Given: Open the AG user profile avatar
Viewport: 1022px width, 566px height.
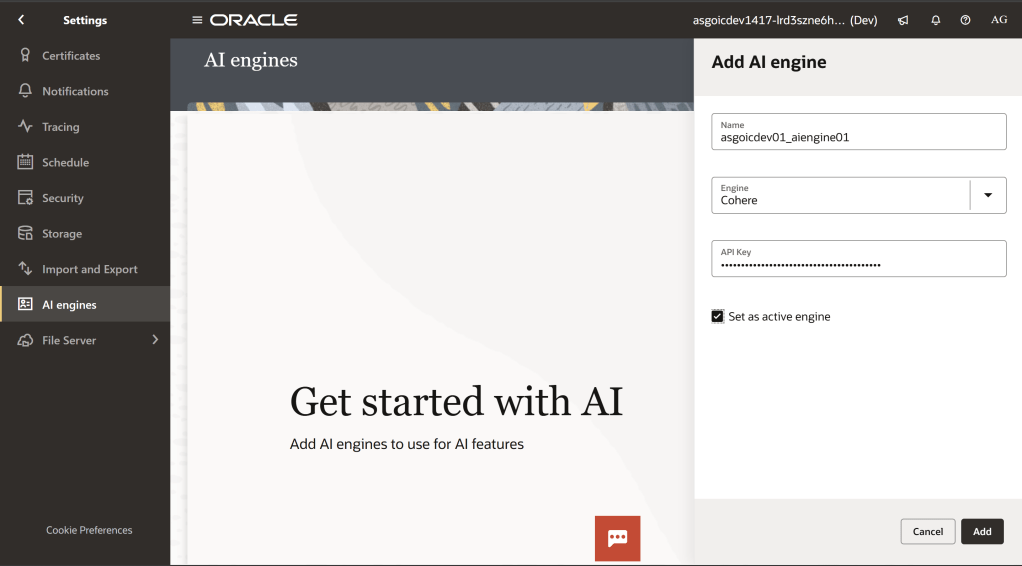Looking at the screenshot, I should pyautogui.click(x=998, y=20).
